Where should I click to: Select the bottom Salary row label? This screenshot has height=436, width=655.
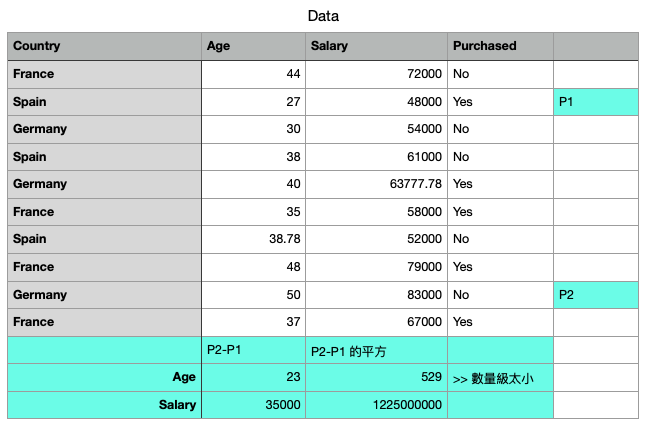[x=104, y=405]
